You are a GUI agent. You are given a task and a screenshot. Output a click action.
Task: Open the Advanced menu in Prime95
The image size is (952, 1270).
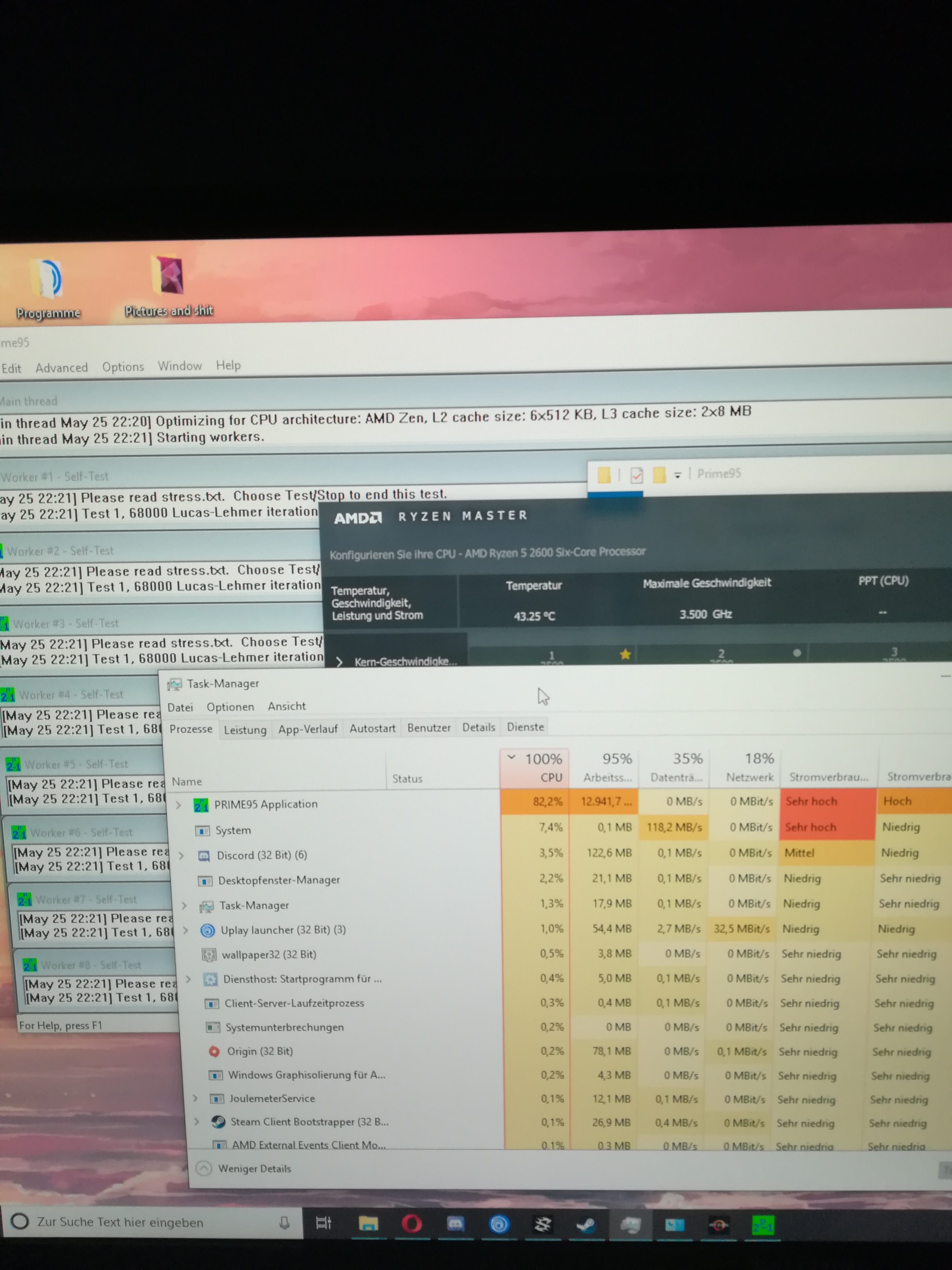point(61,367)
